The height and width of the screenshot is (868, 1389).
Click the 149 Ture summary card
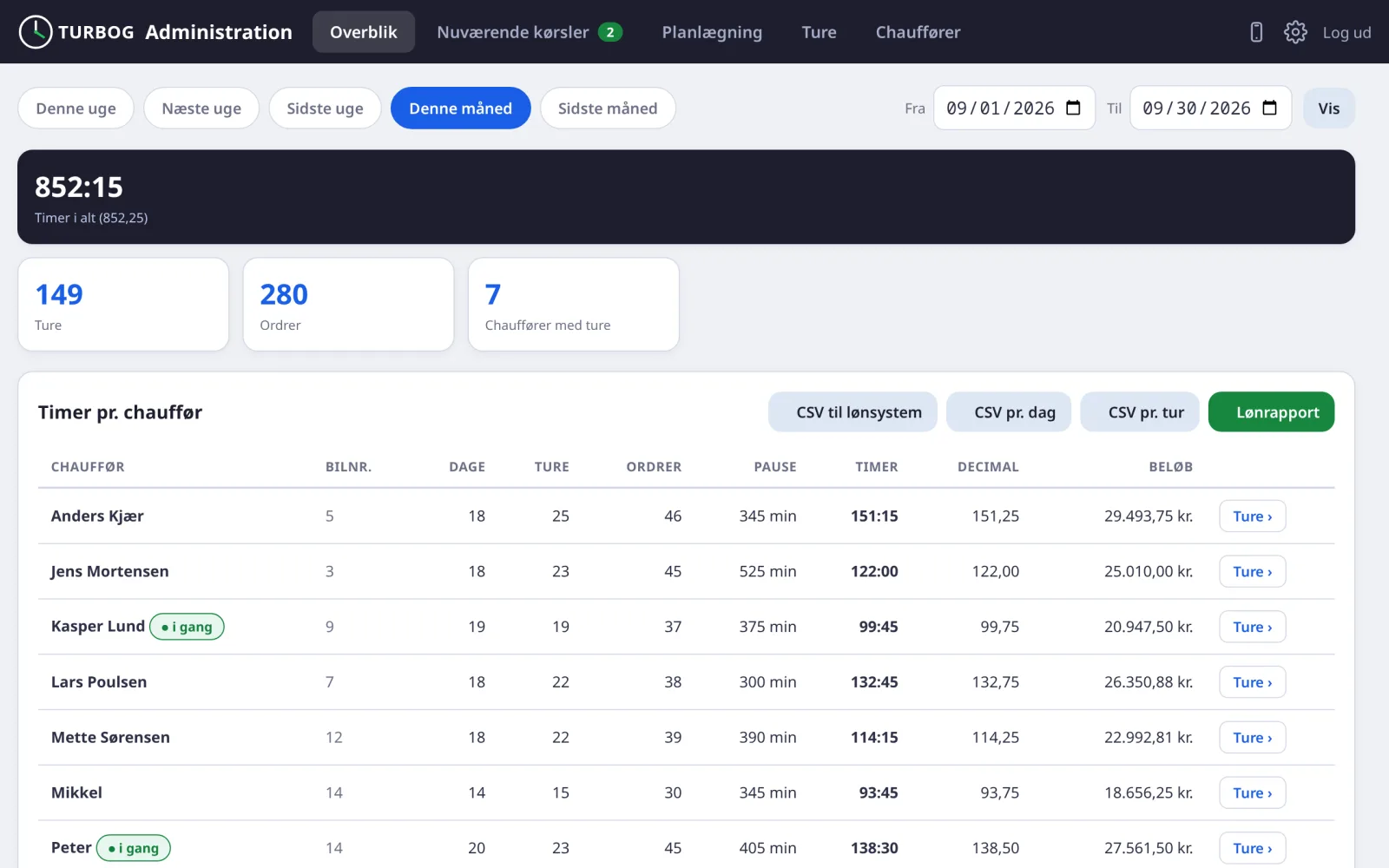[123, 305]
